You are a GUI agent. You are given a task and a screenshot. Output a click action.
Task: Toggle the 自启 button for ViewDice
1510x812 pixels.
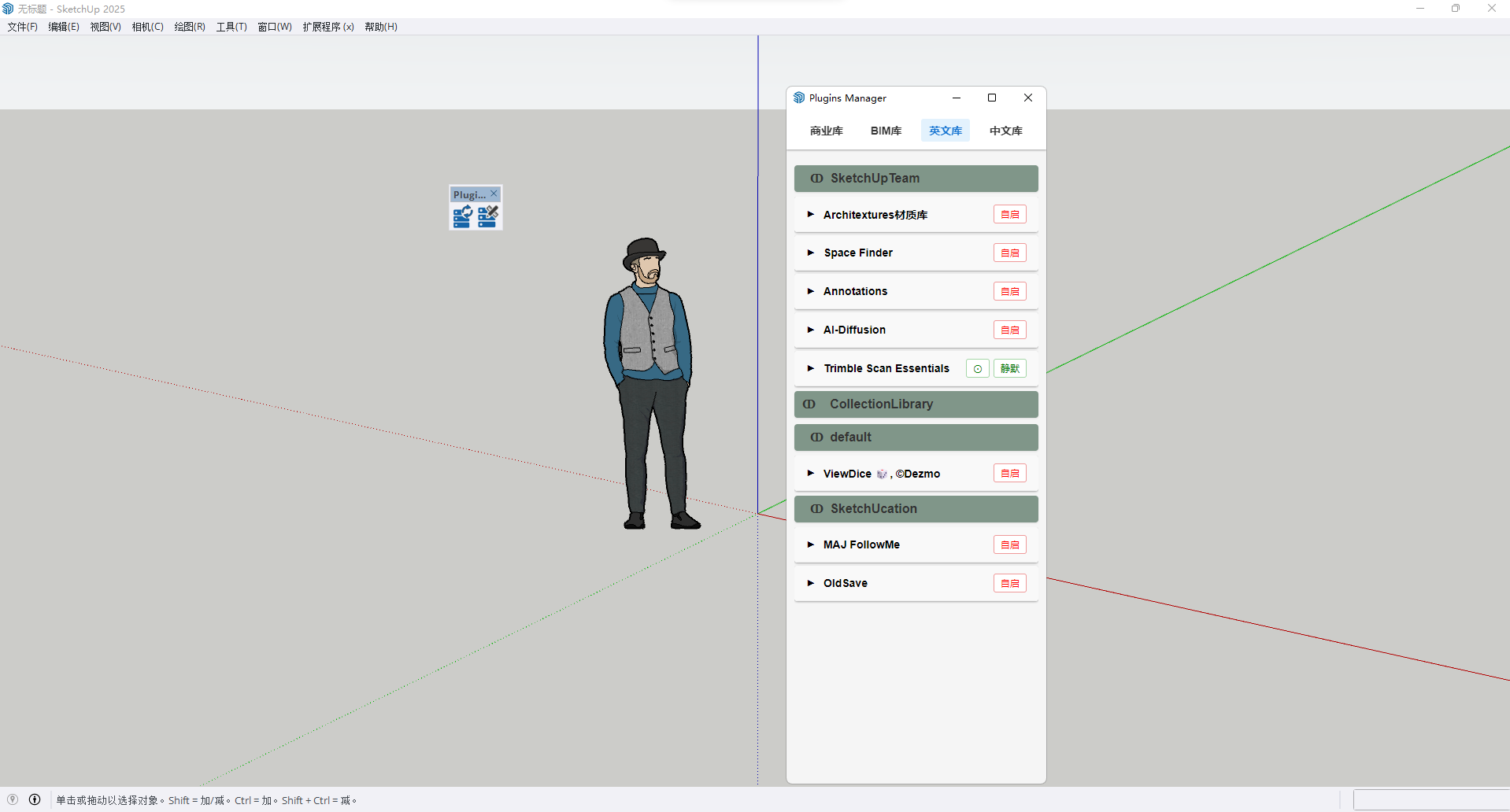1009,474
